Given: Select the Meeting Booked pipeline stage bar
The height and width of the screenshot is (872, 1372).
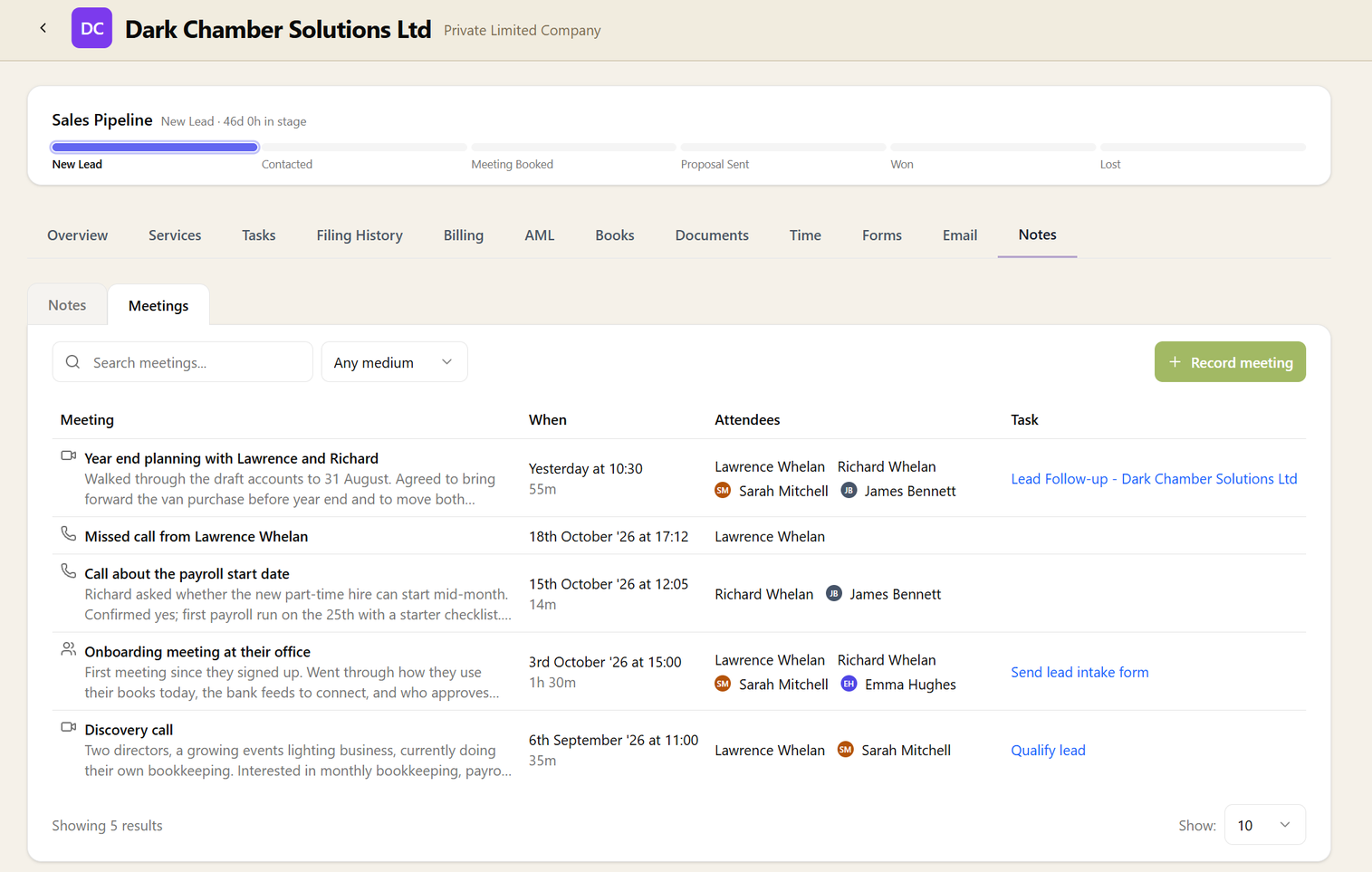Looking at the screenshot, I should (573, 147).
